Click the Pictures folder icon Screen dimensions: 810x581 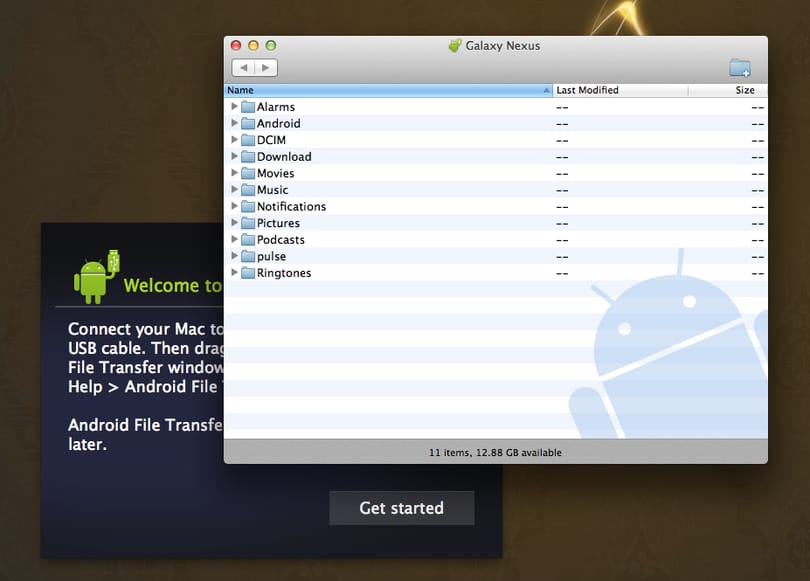pos(248,223)
